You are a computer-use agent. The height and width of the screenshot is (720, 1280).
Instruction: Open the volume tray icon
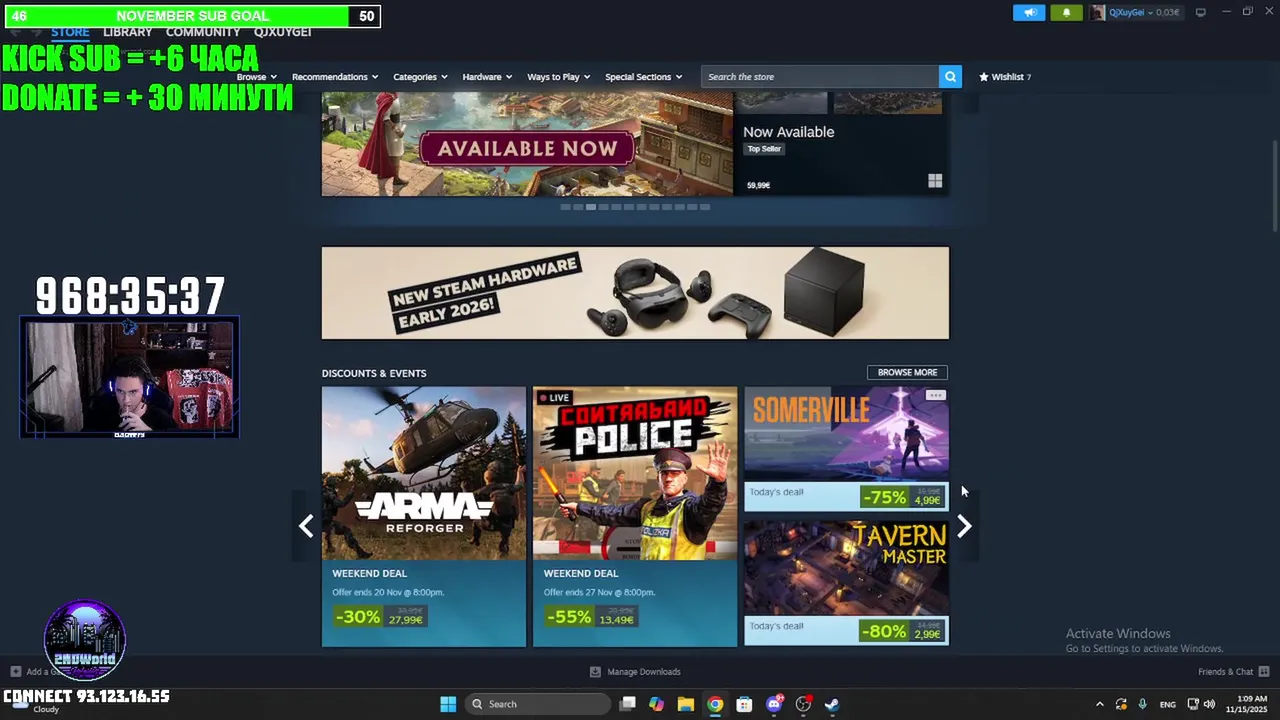[x=1209, y=704]
